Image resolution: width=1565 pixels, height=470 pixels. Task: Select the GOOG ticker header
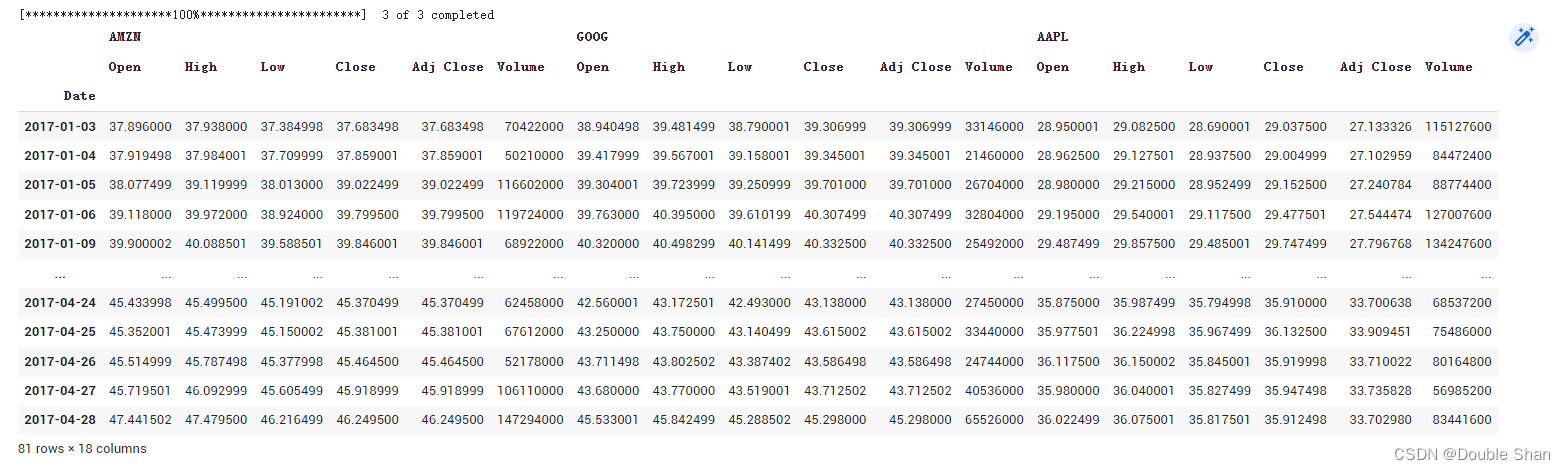click(x=592, y=37)
